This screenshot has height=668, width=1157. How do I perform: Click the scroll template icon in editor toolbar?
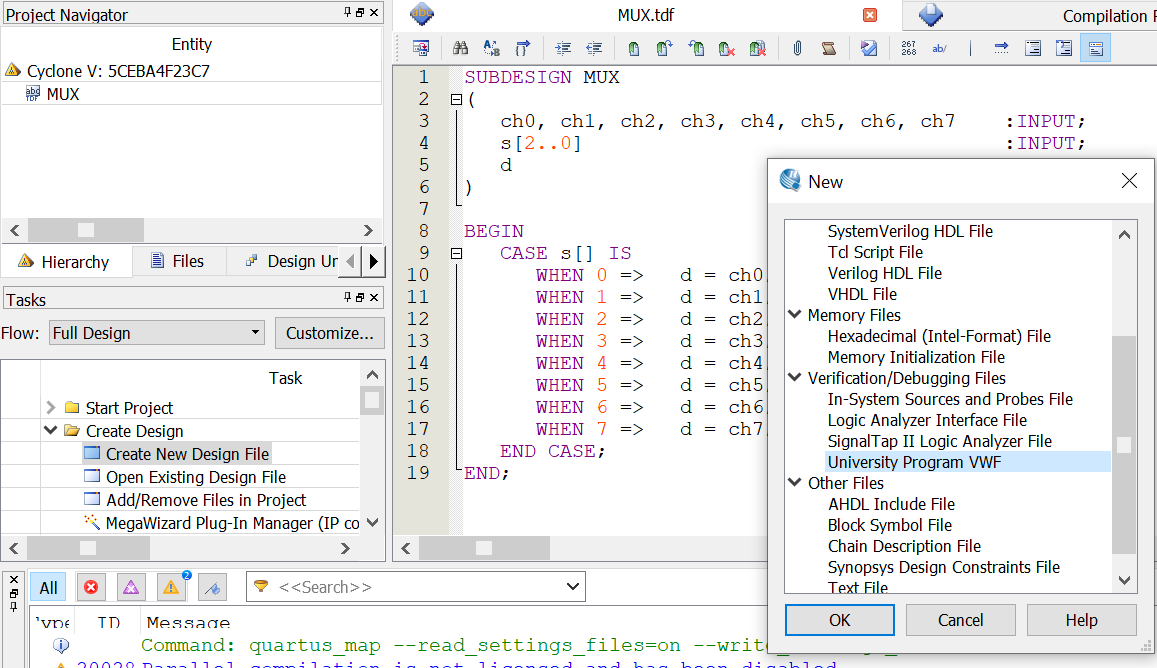coord(829,49)
